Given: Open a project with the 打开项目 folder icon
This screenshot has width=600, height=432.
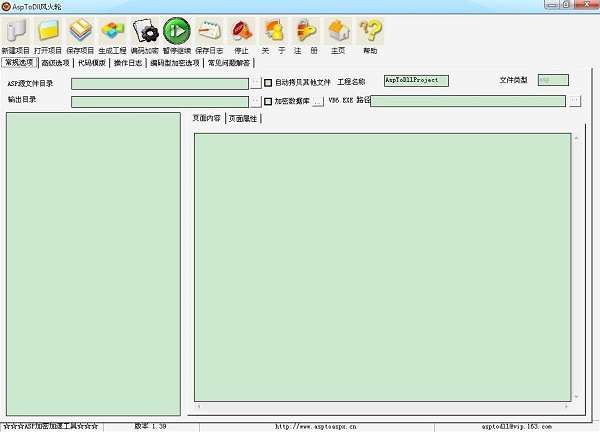Looking at the screenshot, I should click(48, 31).
